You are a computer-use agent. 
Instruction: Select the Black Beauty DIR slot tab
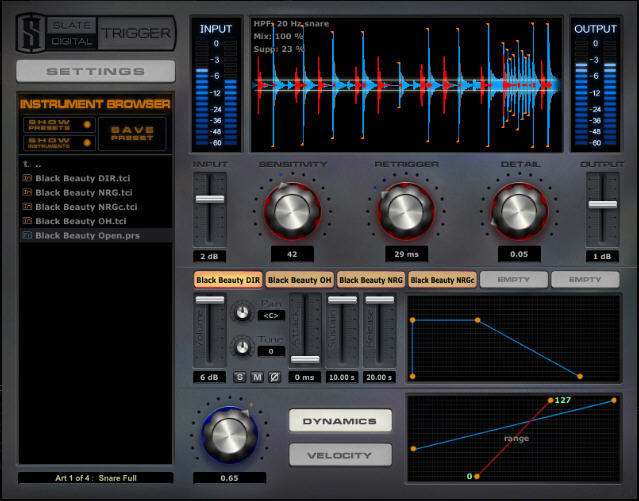pos(228,280)
